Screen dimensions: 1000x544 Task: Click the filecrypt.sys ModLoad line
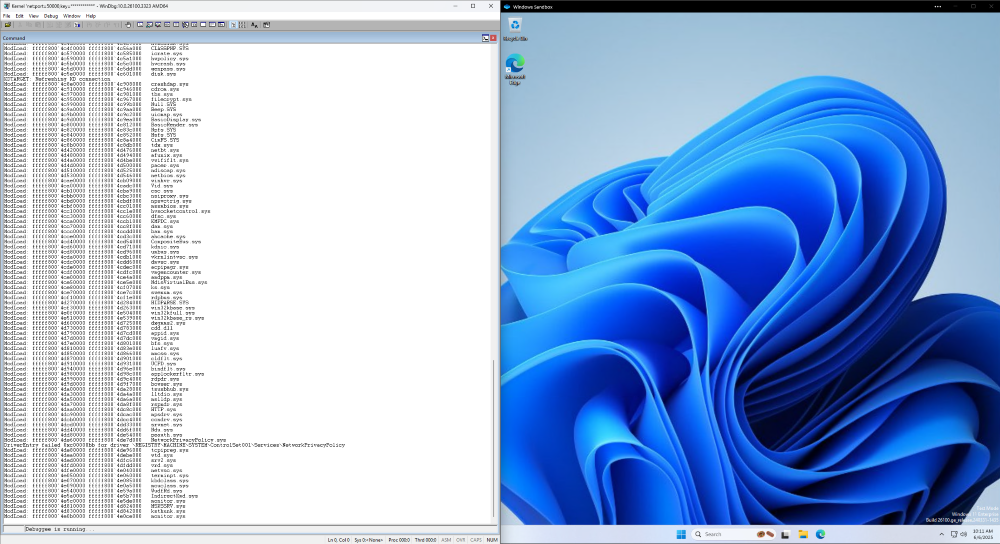(98, 99)
